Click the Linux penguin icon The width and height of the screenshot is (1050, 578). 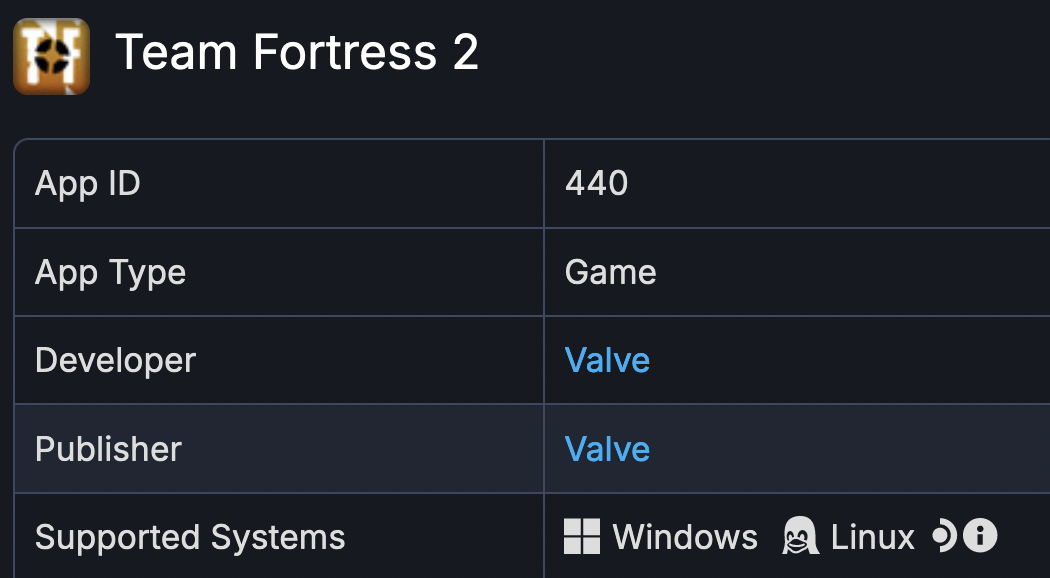(800, 536)
